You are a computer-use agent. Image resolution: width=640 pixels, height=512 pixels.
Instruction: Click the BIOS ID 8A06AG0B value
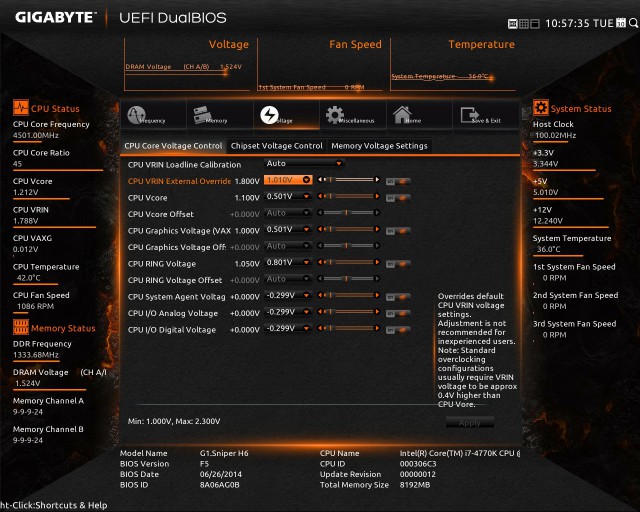[x=220, y=485]
